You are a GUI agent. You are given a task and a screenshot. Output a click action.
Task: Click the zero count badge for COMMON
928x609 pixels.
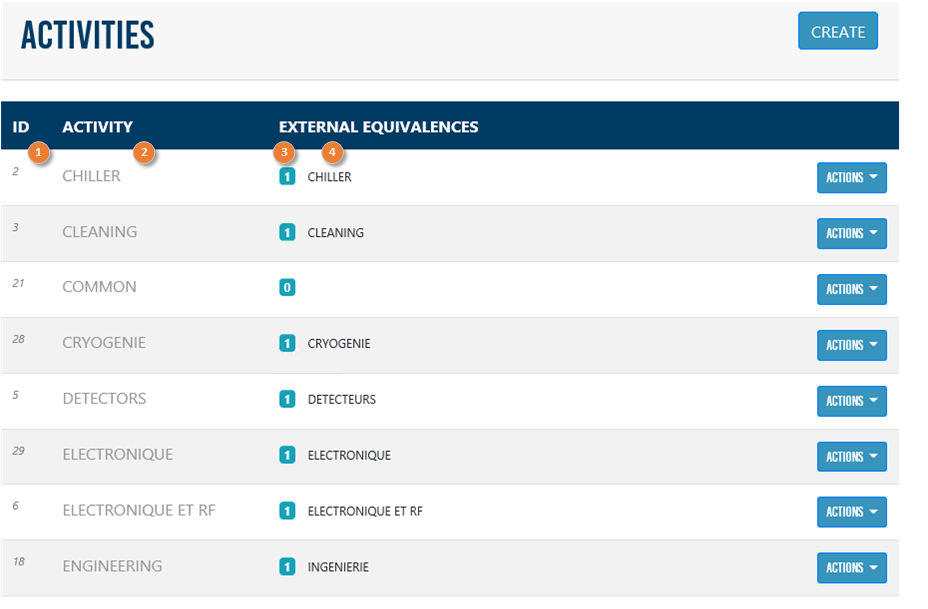287,288
